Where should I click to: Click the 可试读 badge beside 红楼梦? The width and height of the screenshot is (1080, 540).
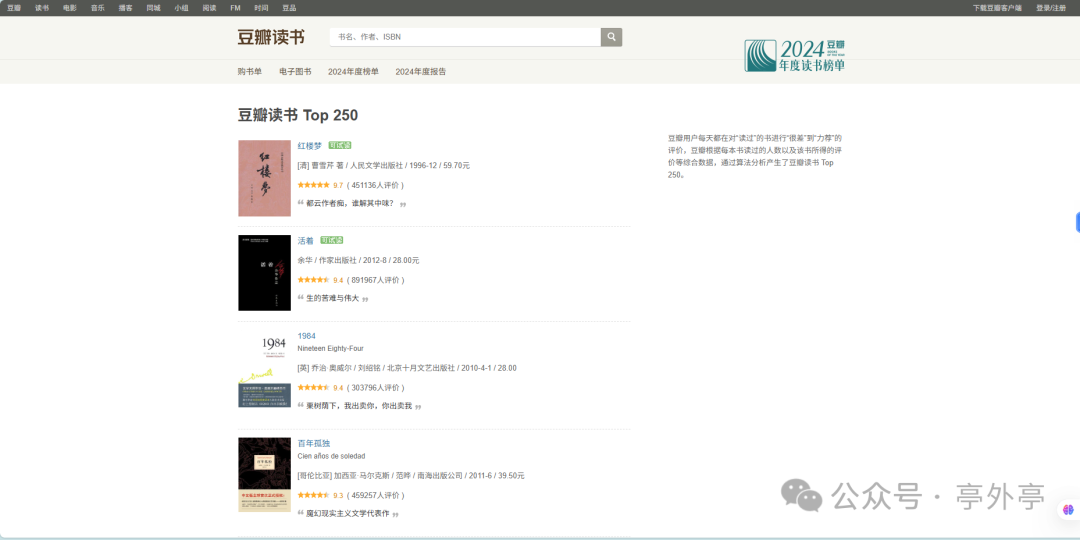(x=340, y=145)
